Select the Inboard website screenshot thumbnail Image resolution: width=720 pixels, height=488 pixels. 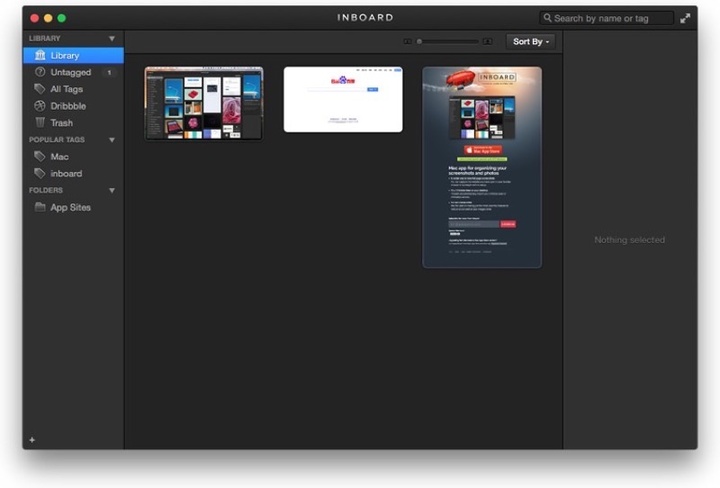[482, 167]
